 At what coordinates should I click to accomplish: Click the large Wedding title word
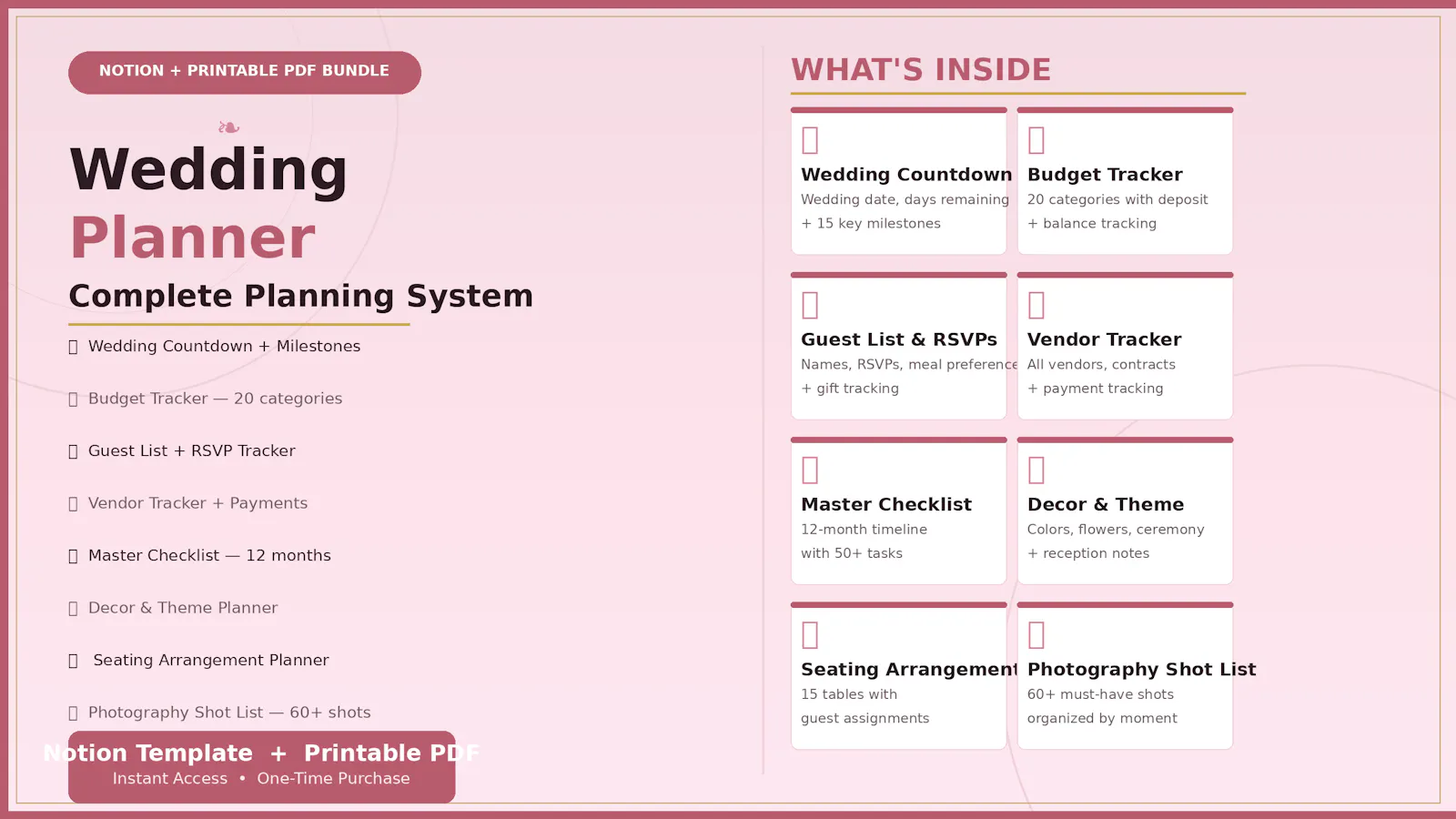pos(208,170)
